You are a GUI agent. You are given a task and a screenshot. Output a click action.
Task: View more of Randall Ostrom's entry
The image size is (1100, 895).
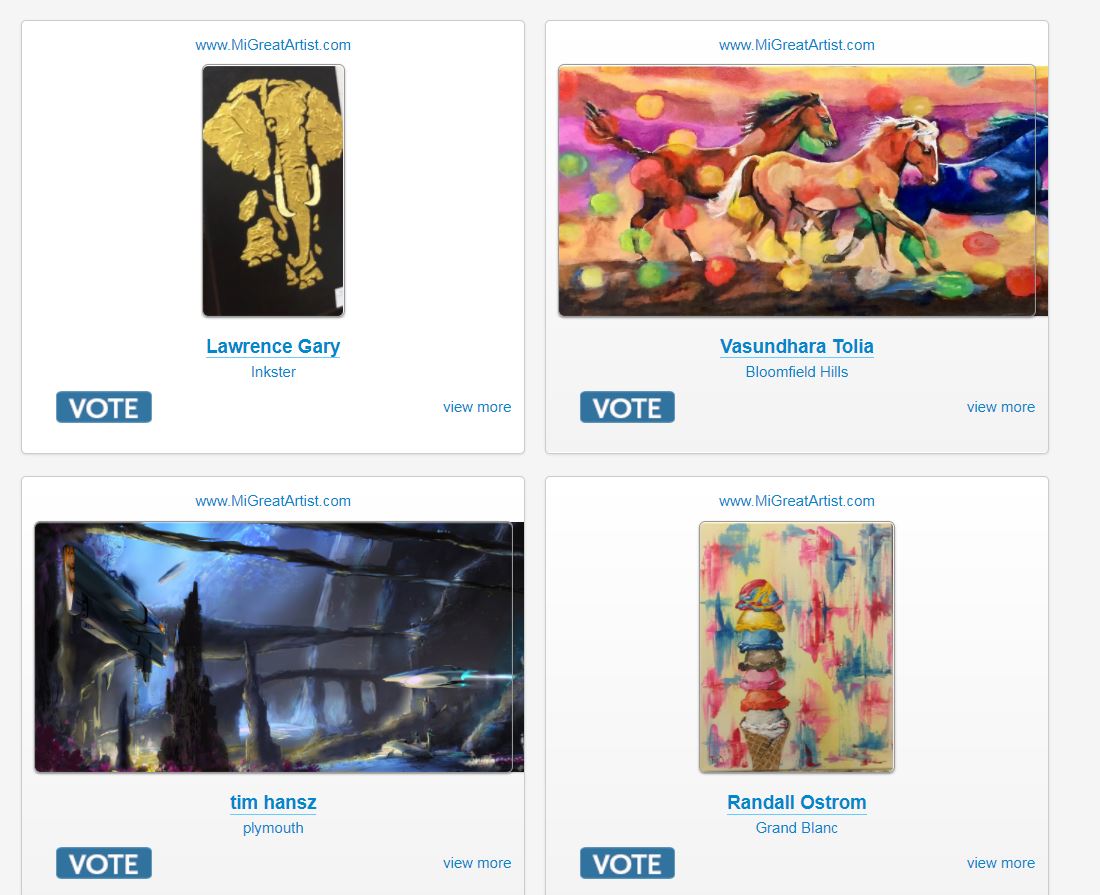point(1001,863)
